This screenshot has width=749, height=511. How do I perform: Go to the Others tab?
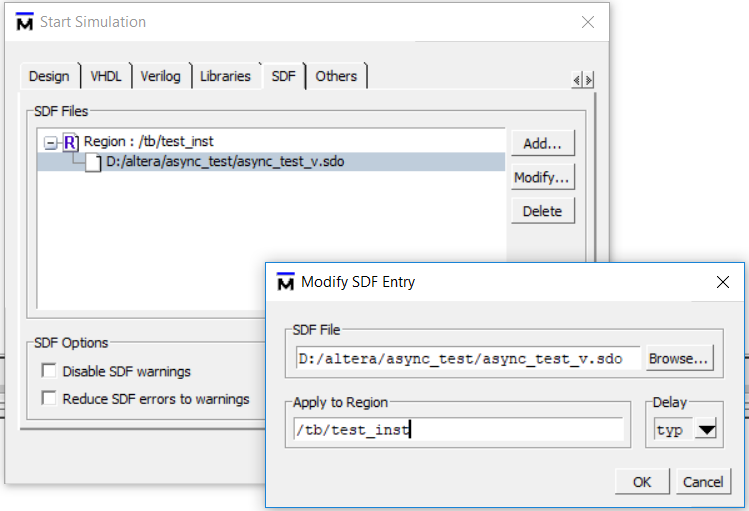(336, 76)
